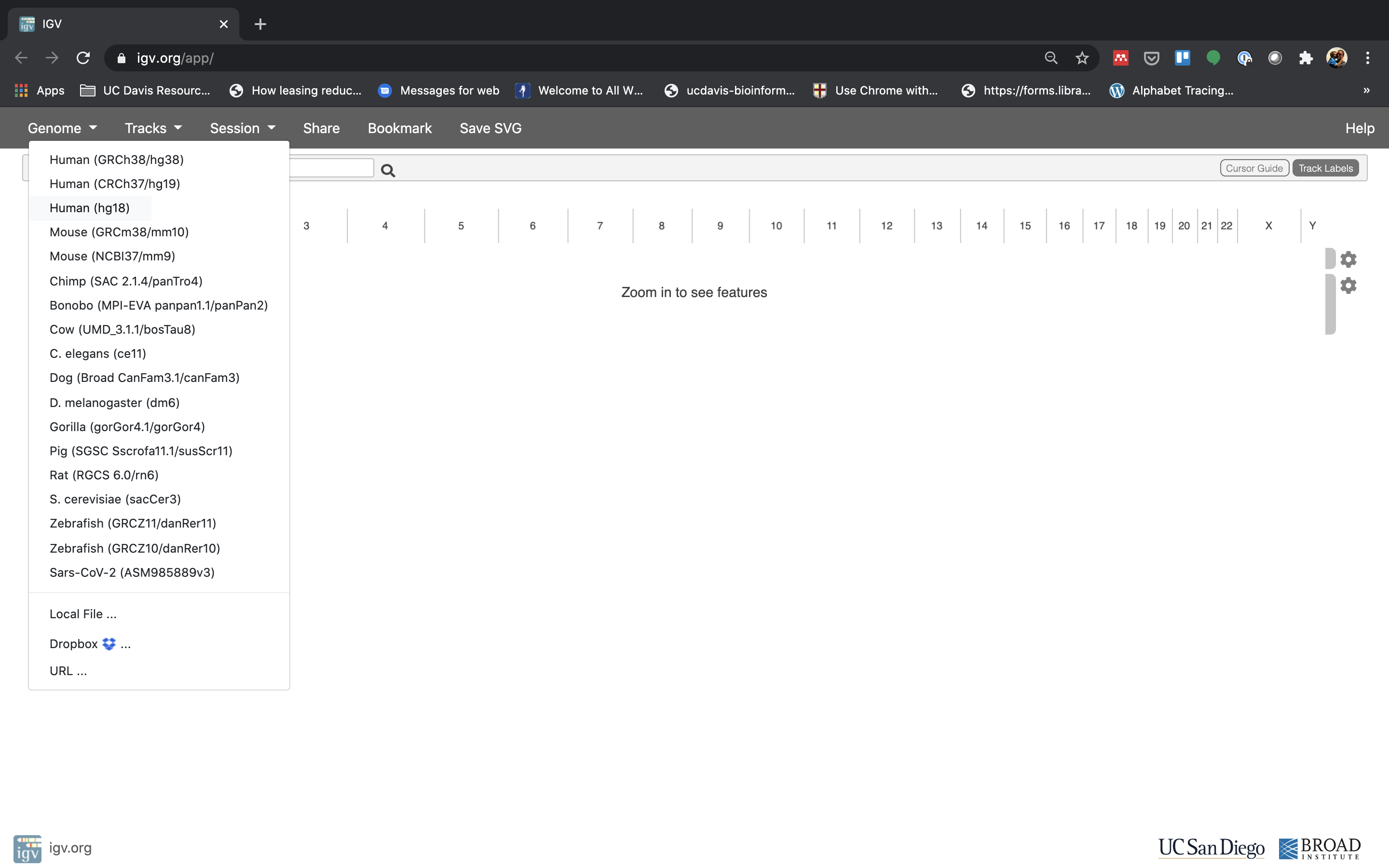Screen dimensions: 1389x868
Task: Show more bookmarks with the chevron
Action: coord(1367,91)
